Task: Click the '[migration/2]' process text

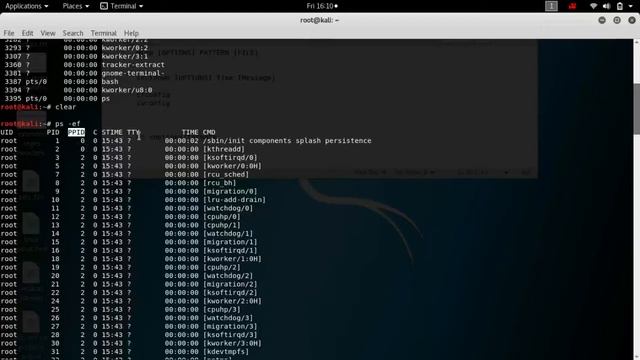Action: (x=230, y=284)
